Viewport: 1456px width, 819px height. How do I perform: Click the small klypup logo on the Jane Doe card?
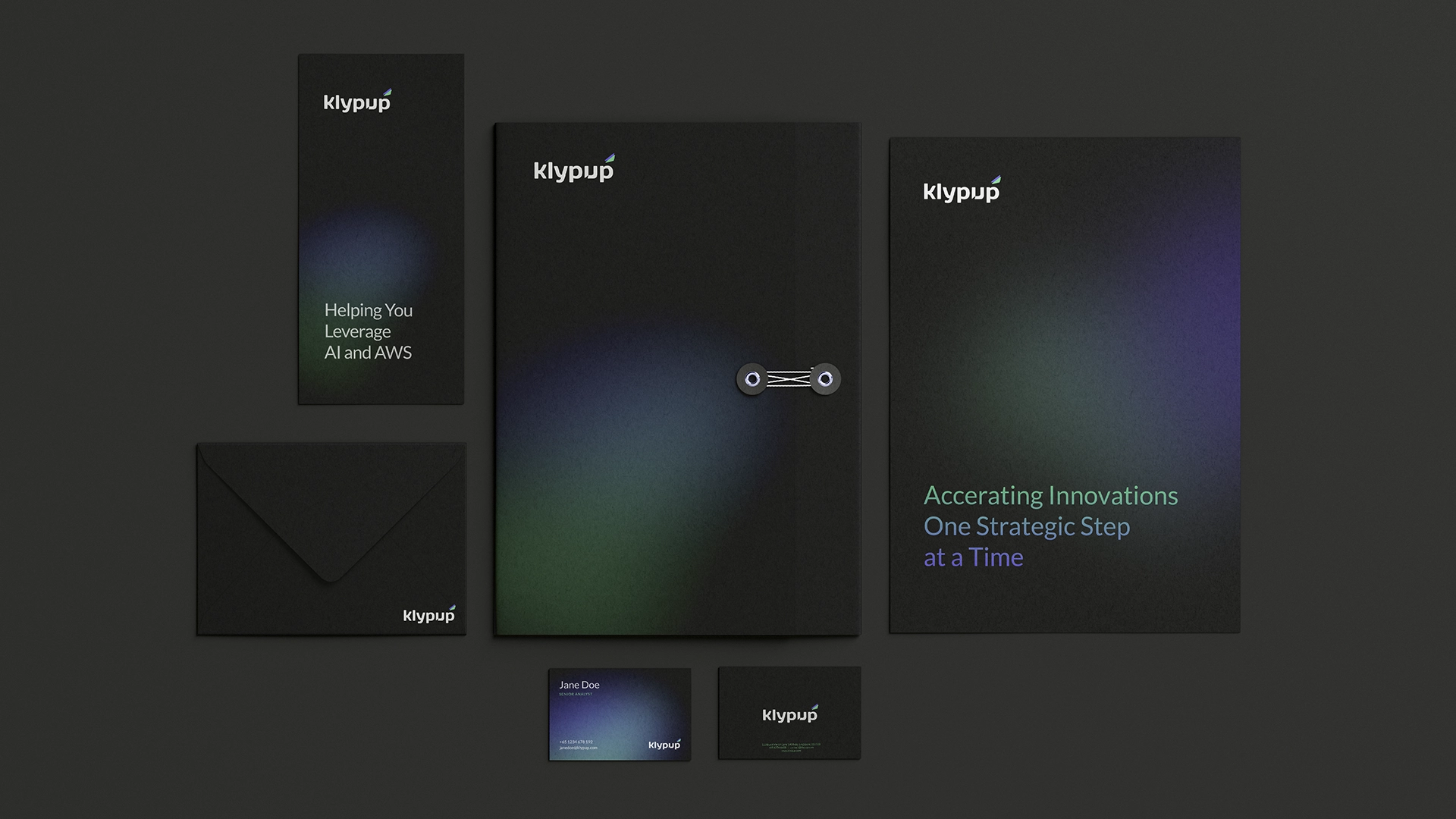(x=664, y=745)
